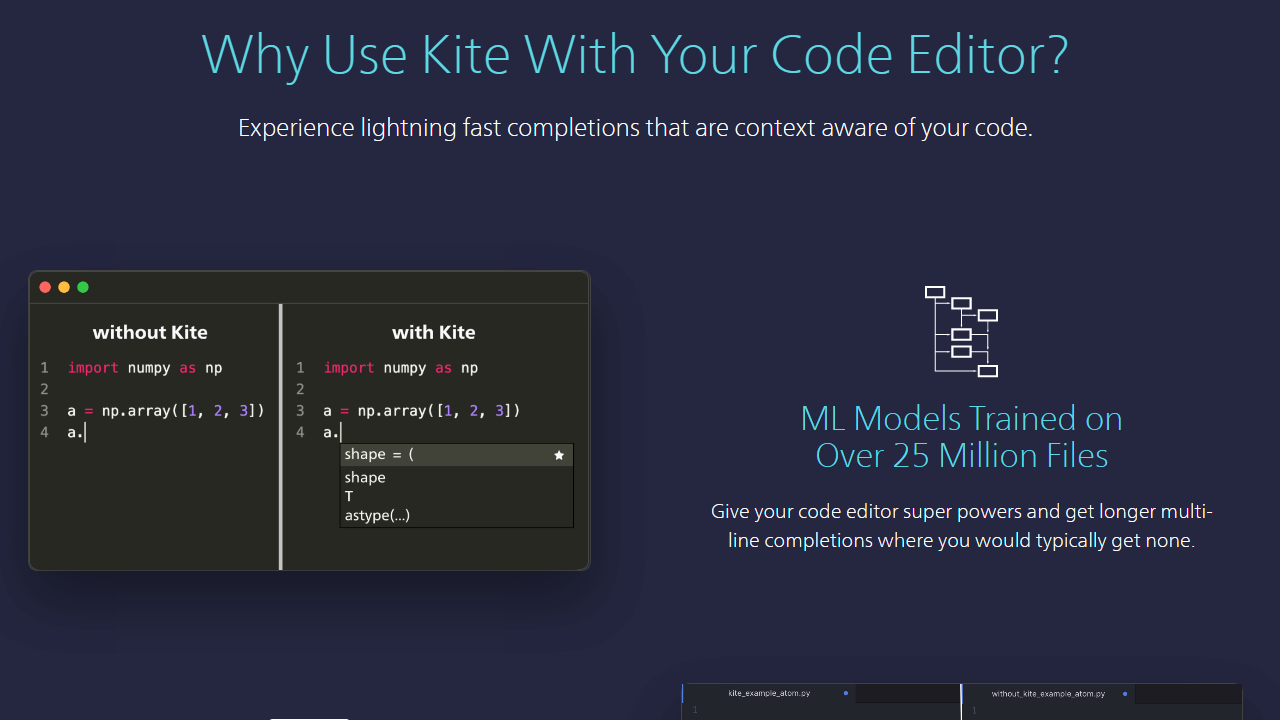1280x720 pixels.
Task: Place cursor after 'a.' in the without Kite pane
Action: coord(87,433)
